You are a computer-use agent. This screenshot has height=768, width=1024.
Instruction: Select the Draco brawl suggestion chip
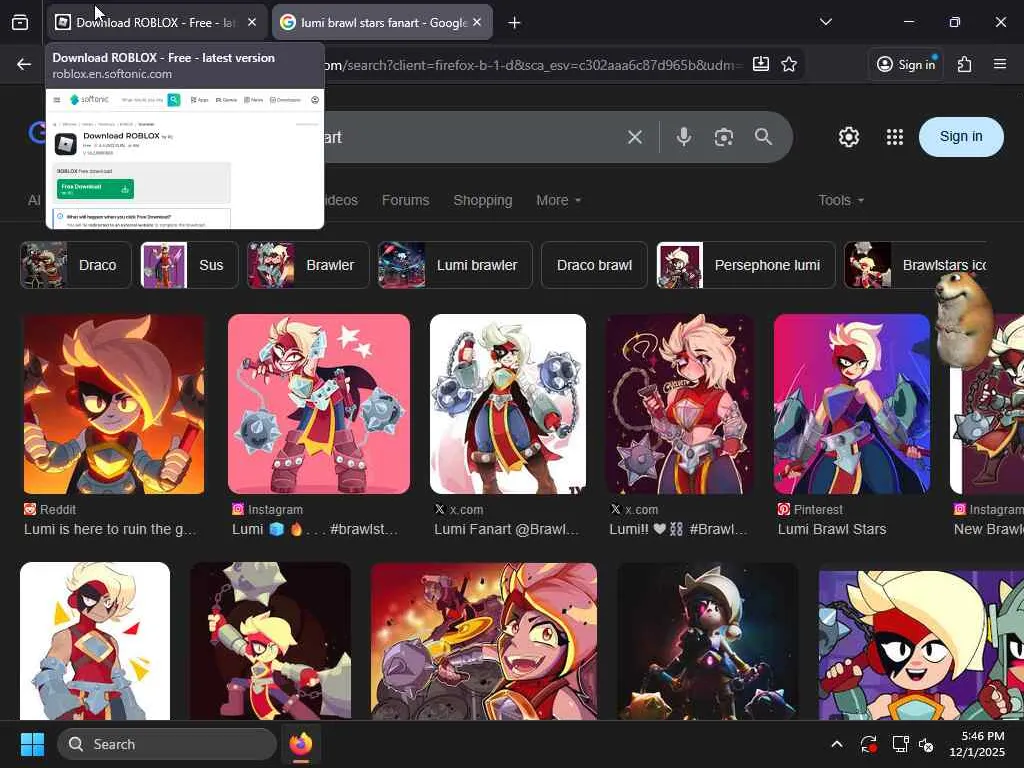click(594, 265)
